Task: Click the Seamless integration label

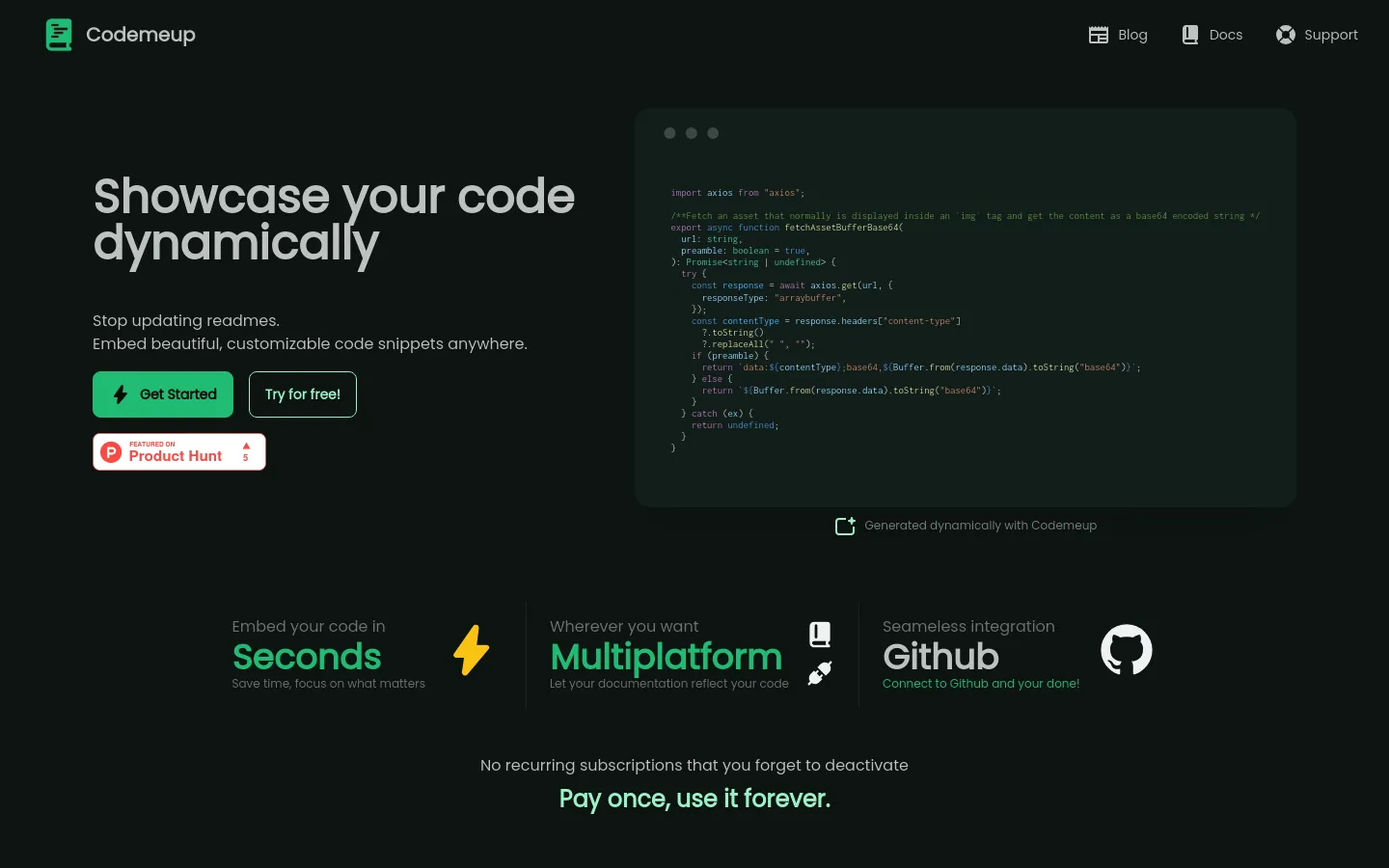Action: coord(968,627)
